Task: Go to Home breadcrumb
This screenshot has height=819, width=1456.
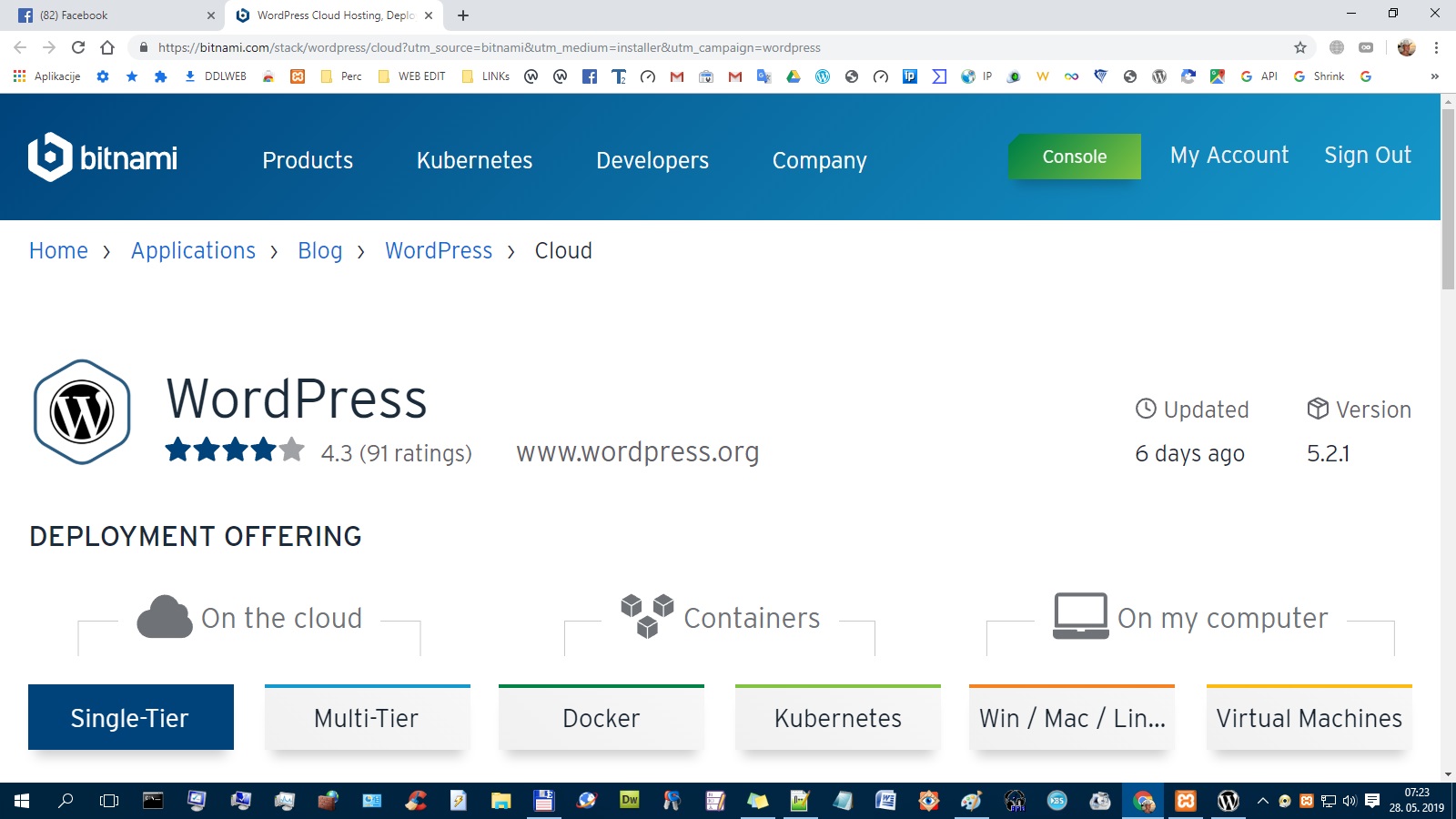Action: point(58,250)
